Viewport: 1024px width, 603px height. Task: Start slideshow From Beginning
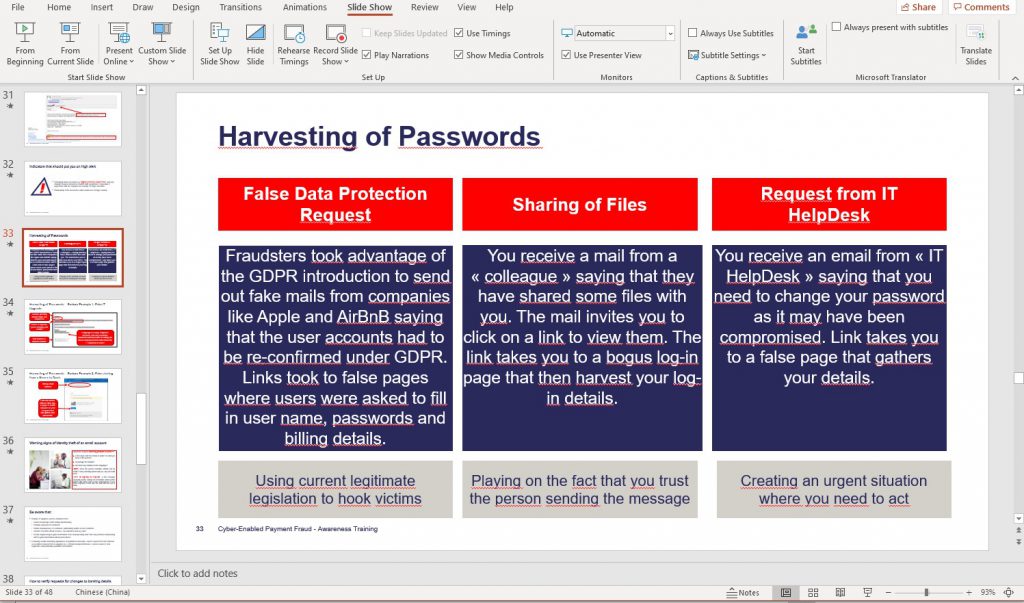25,44
